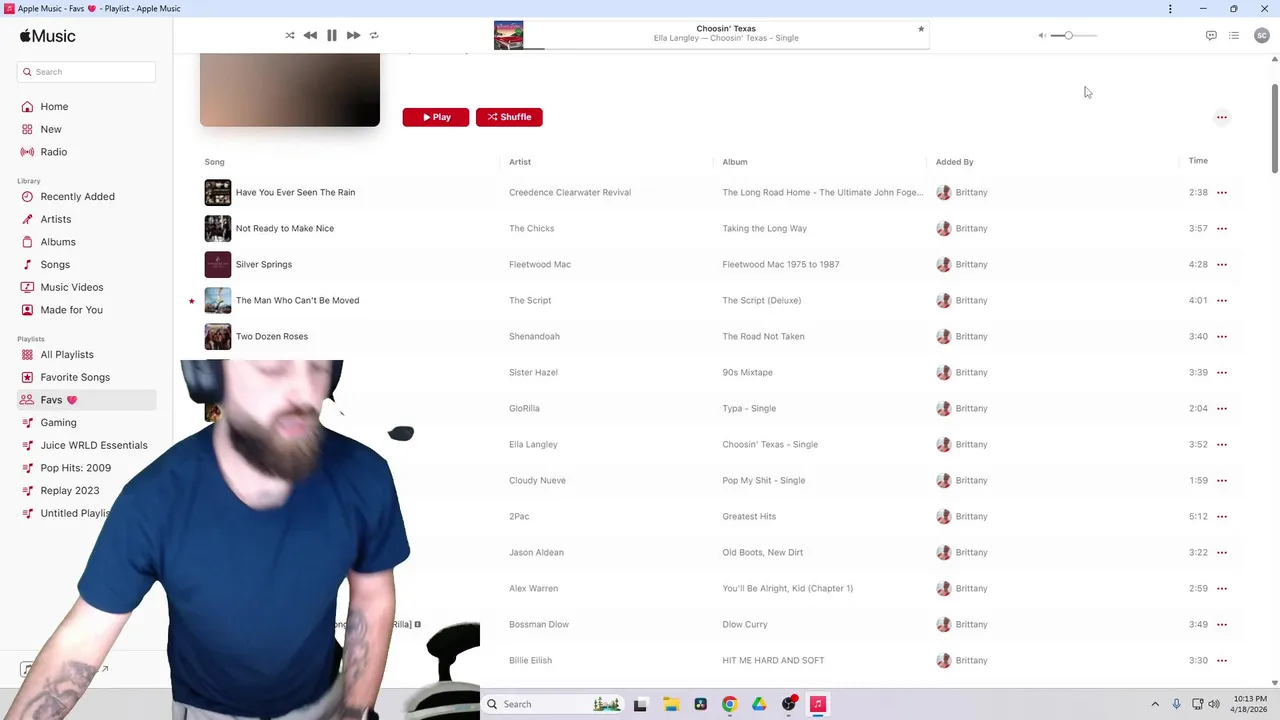Open the lyrics panel icon
The image size is (1280, 720).
pos(1211,36)
